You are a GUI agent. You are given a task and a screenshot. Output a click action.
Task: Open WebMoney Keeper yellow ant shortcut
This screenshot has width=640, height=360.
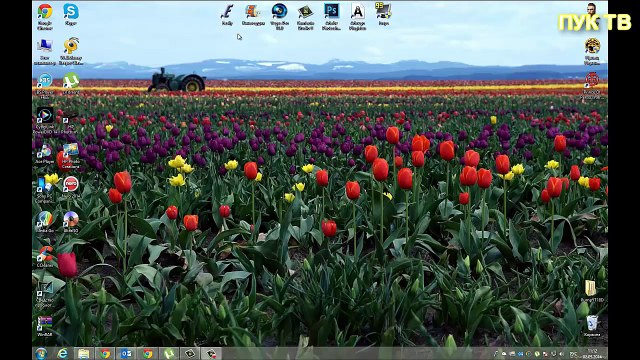[71, 51]
